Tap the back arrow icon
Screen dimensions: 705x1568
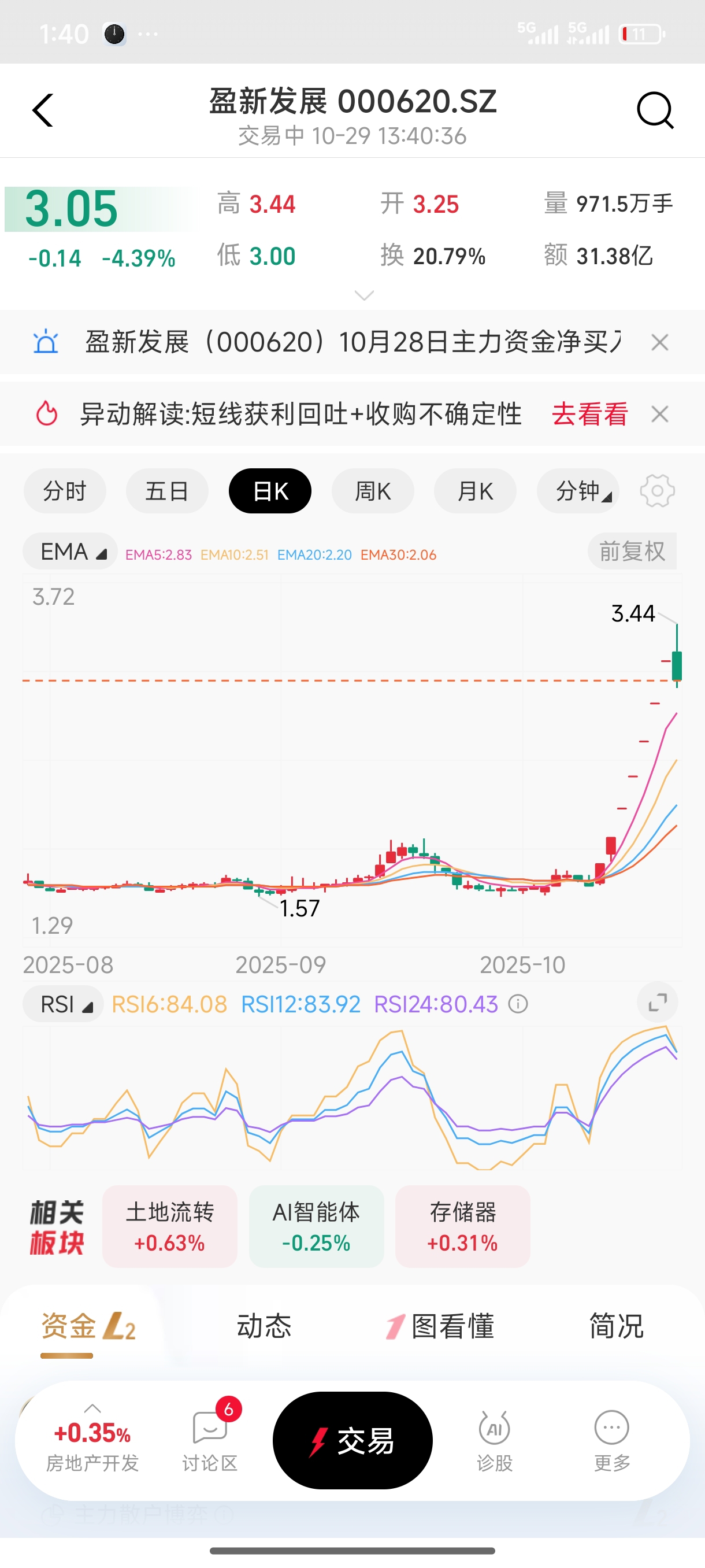pyautogui.click(x=43, y=110)
